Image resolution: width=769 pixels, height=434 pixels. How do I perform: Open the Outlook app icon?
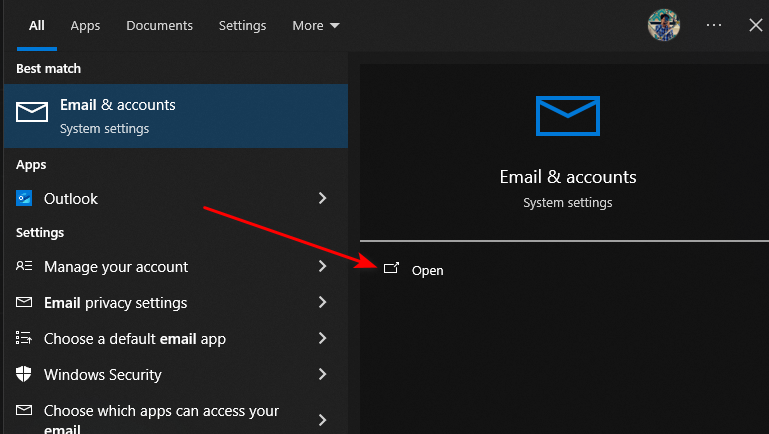click(24, 198)
